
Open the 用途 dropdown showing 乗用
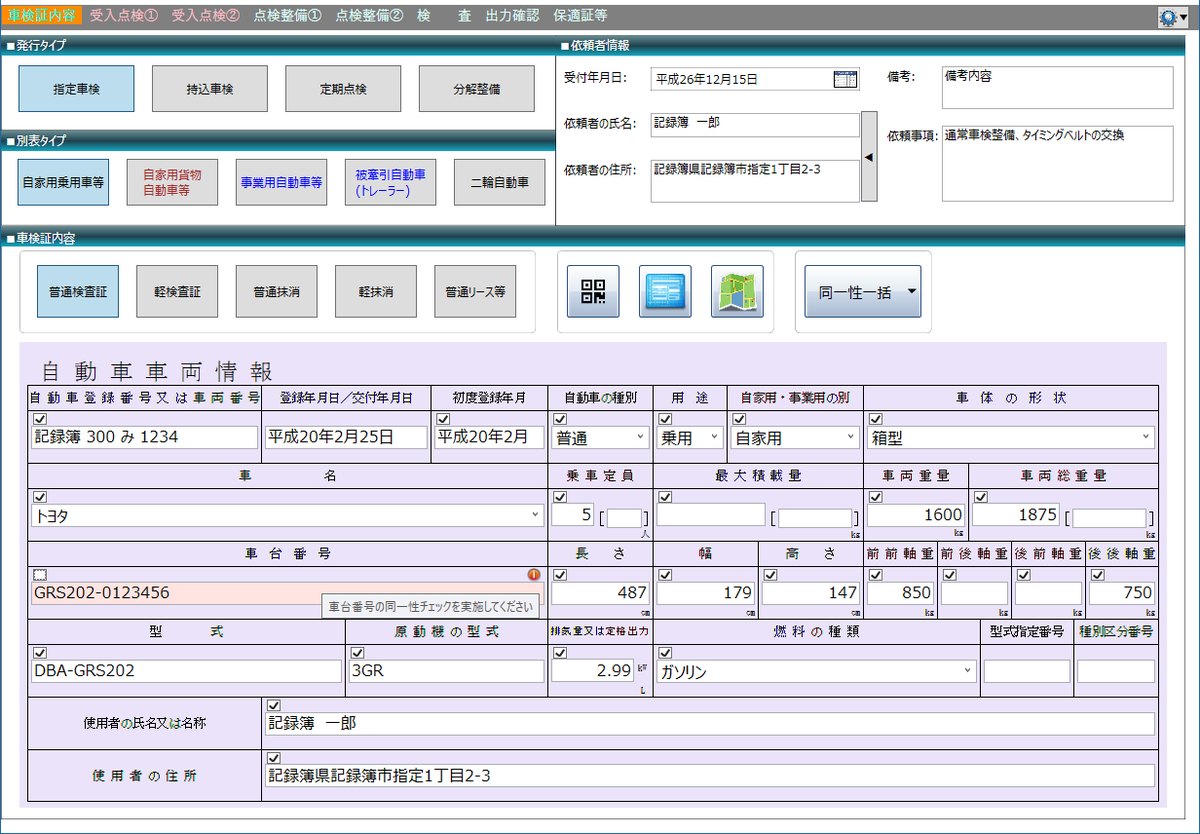coord(690,437)
